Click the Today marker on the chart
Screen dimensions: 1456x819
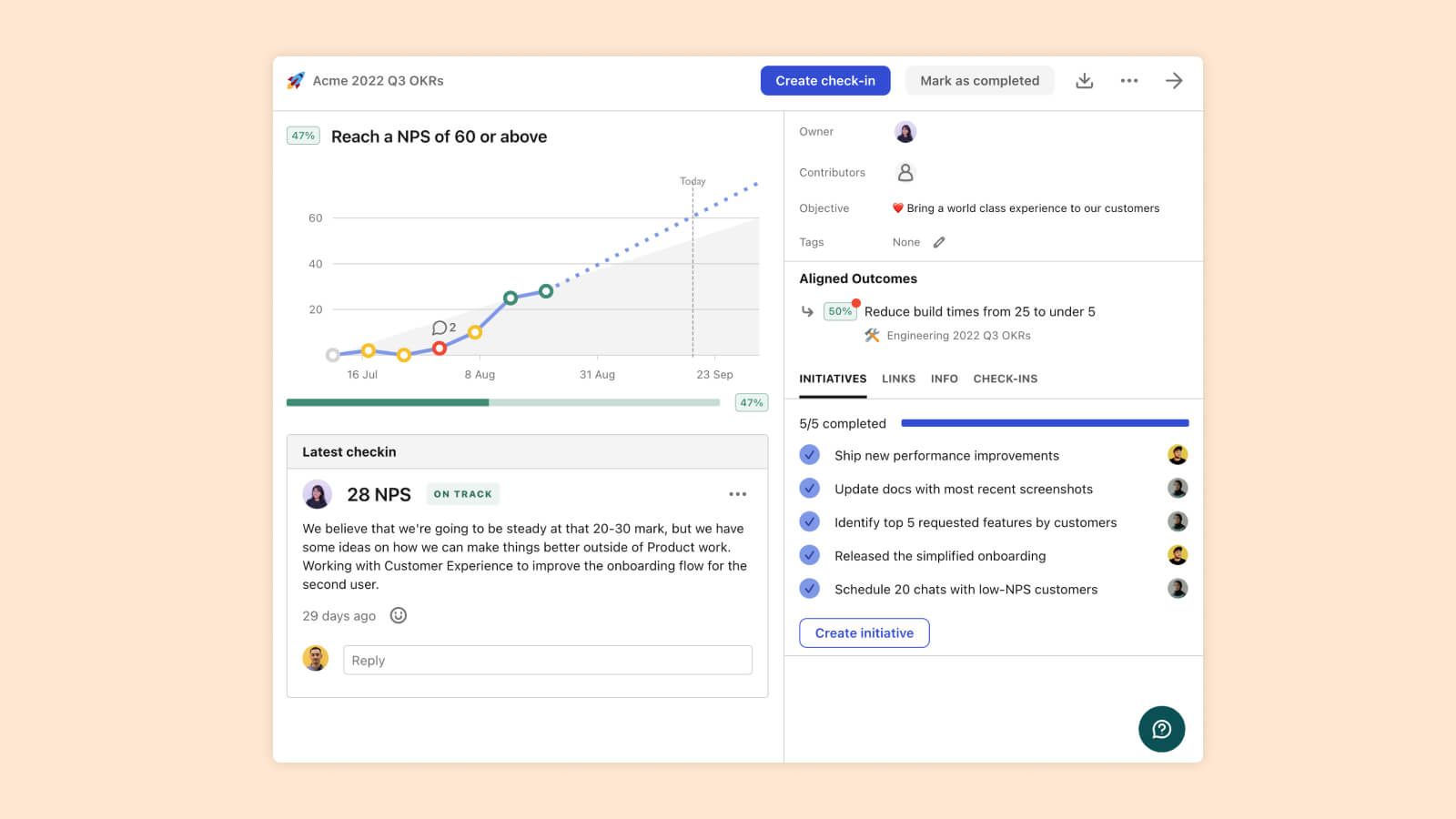click(x=693, y=181)
